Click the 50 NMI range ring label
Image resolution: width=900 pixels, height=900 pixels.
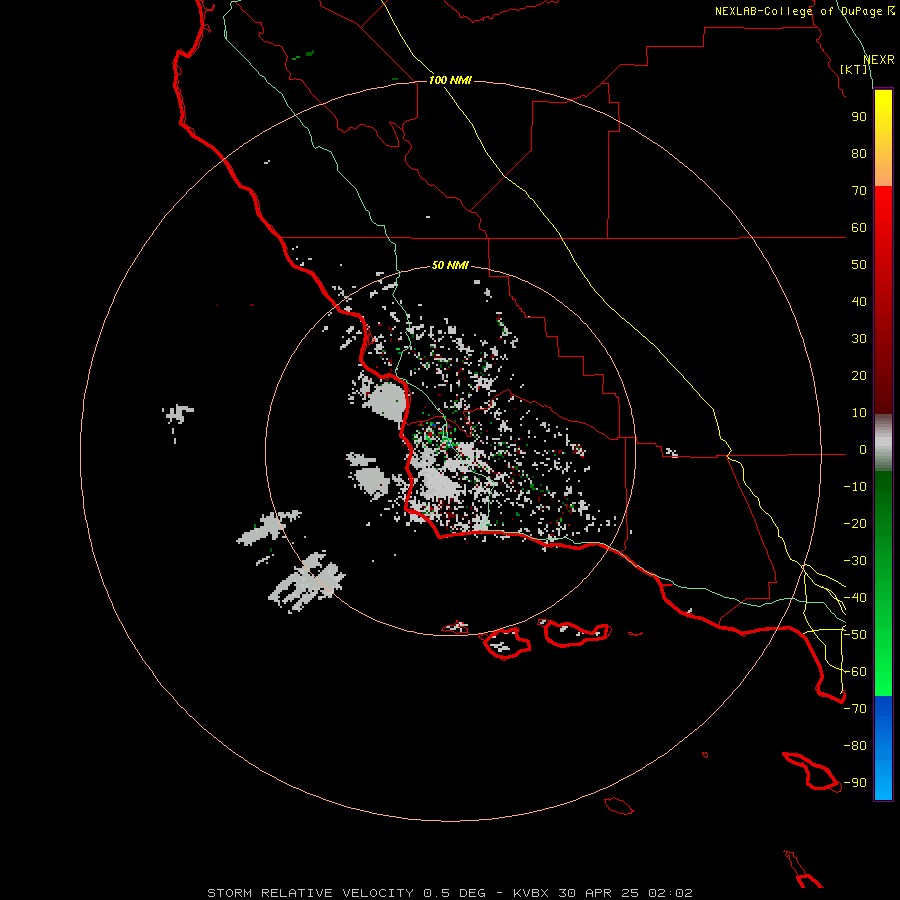[x=450, y=265]
